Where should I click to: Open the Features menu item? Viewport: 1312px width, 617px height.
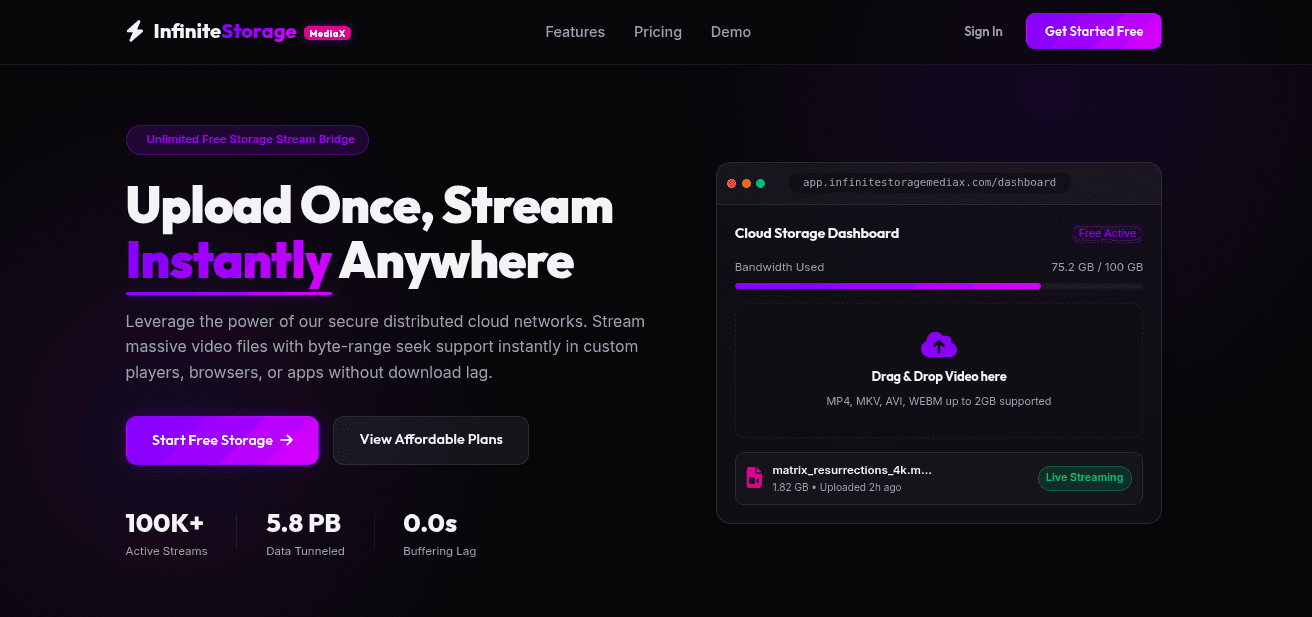(x=575, y=32)
